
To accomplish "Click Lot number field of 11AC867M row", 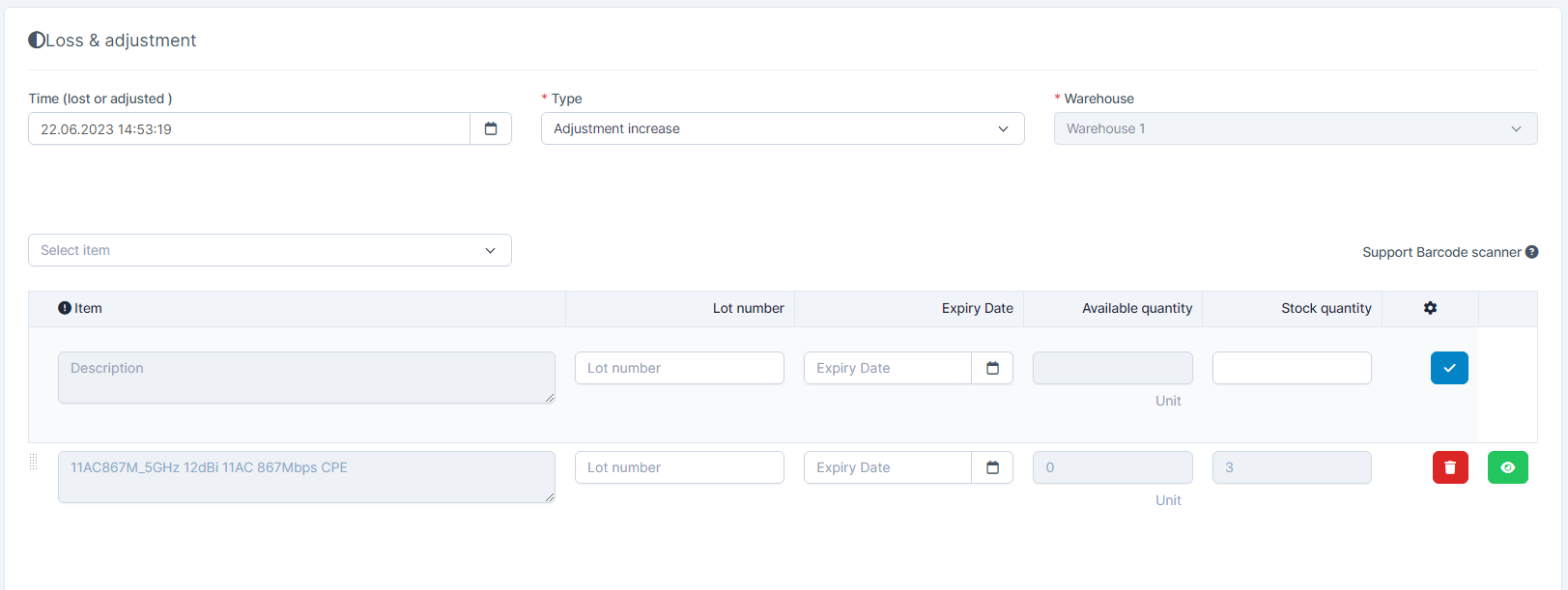I will (x=679, y=467).
